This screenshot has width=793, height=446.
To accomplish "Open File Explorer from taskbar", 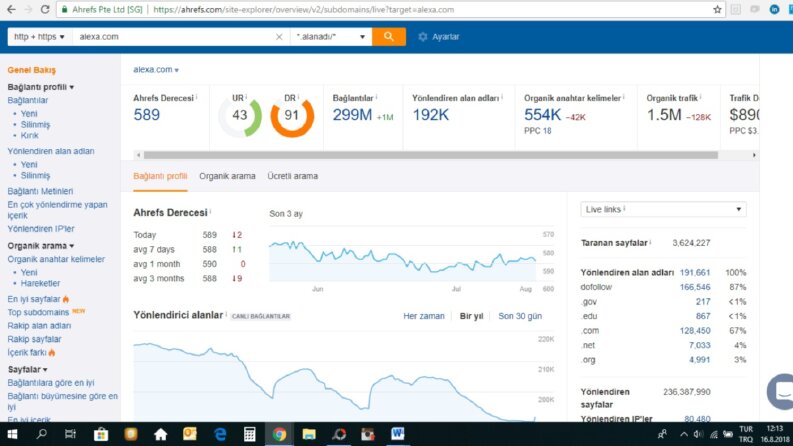I will pyautogui.click(x=309, y=434).
